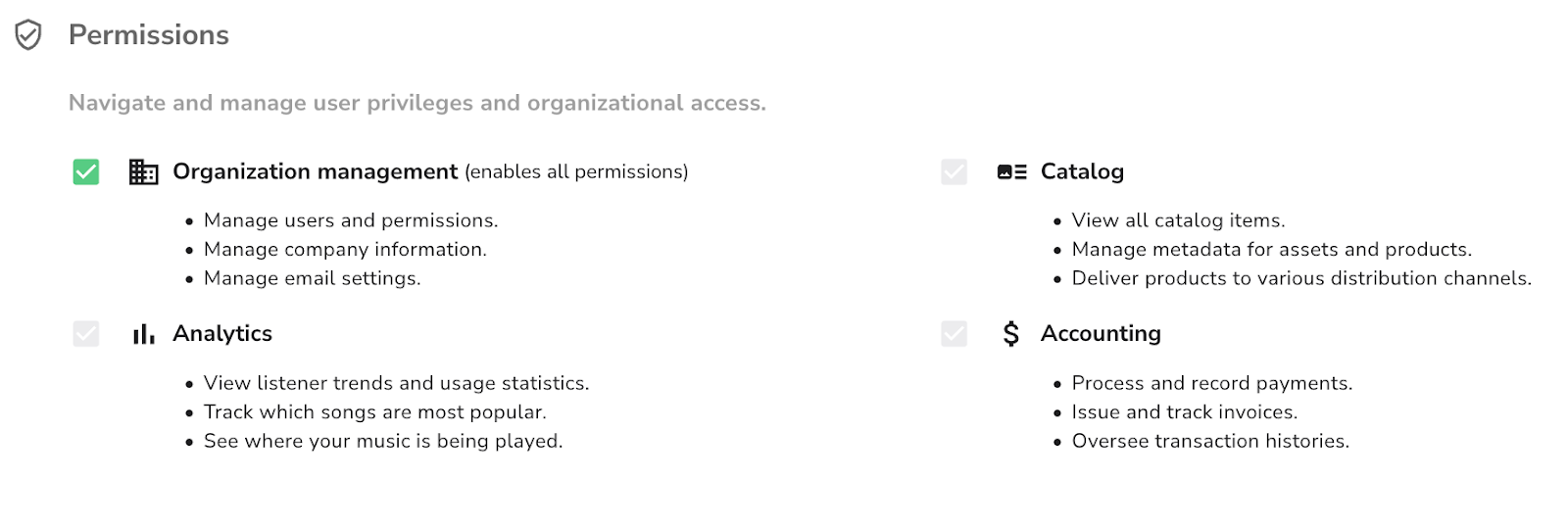Click the Organization management building icon
Image resolution: width=1568 pixels, height=528 pixels.
143,172
